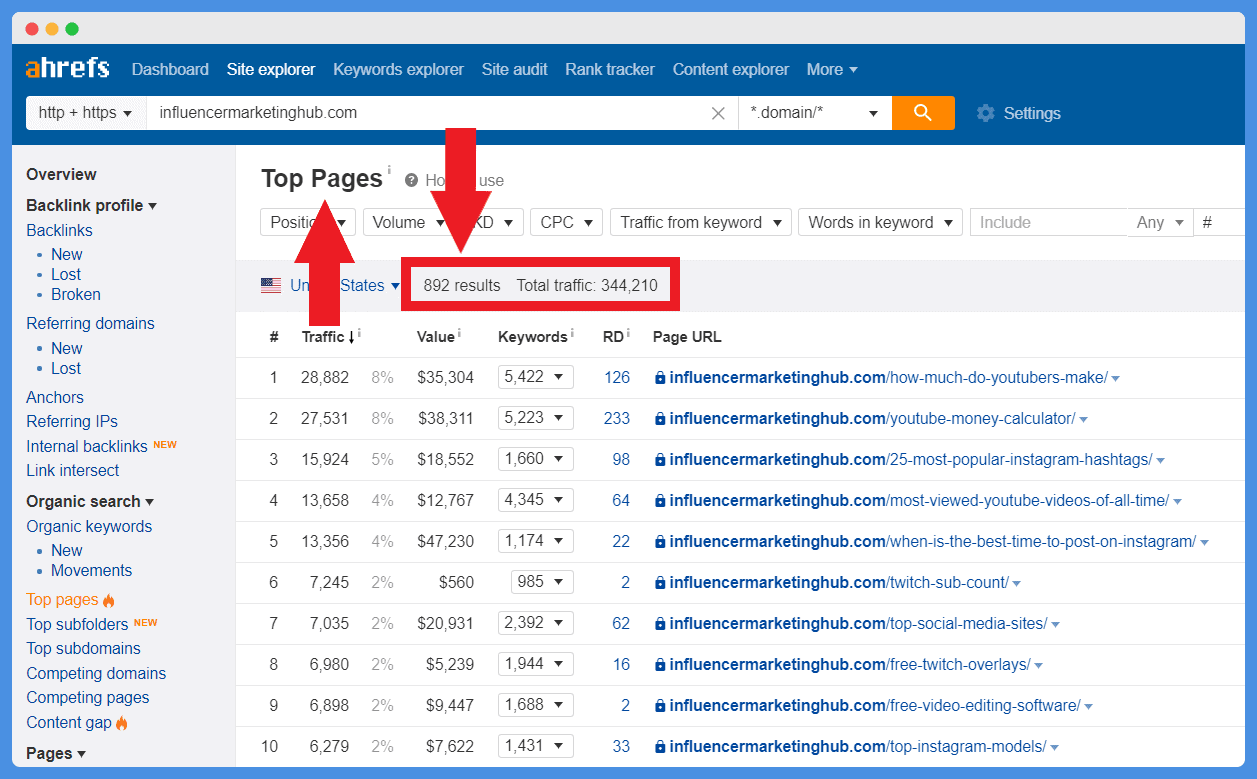
Task: Open Movements under Organic keywords
Action: 92,570
